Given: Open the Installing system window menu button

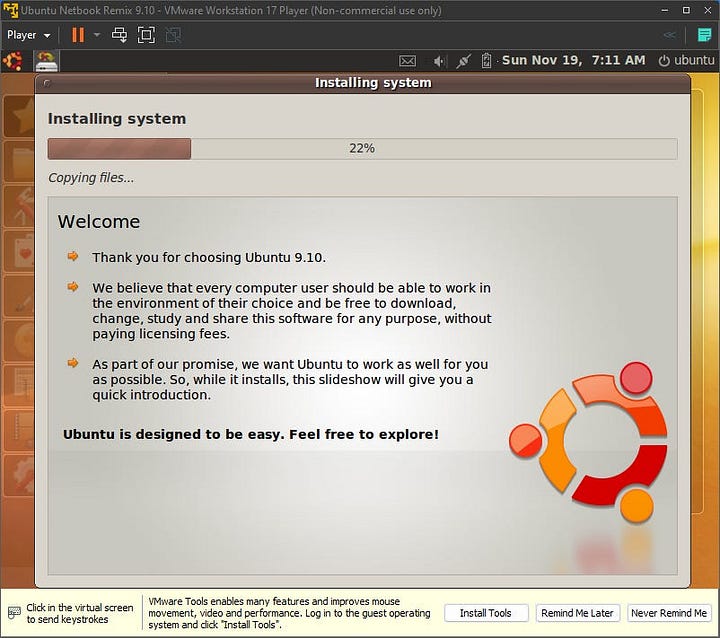Looking at the screenshot, I should [46, 83].
